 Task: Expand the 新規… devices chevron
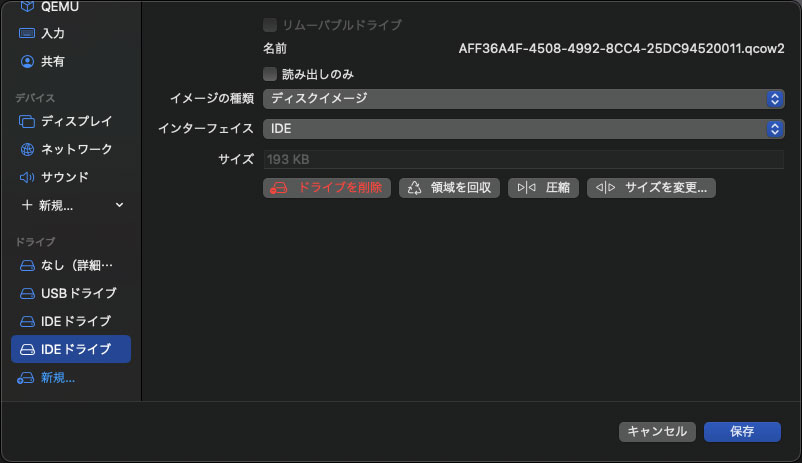[119, 205]
